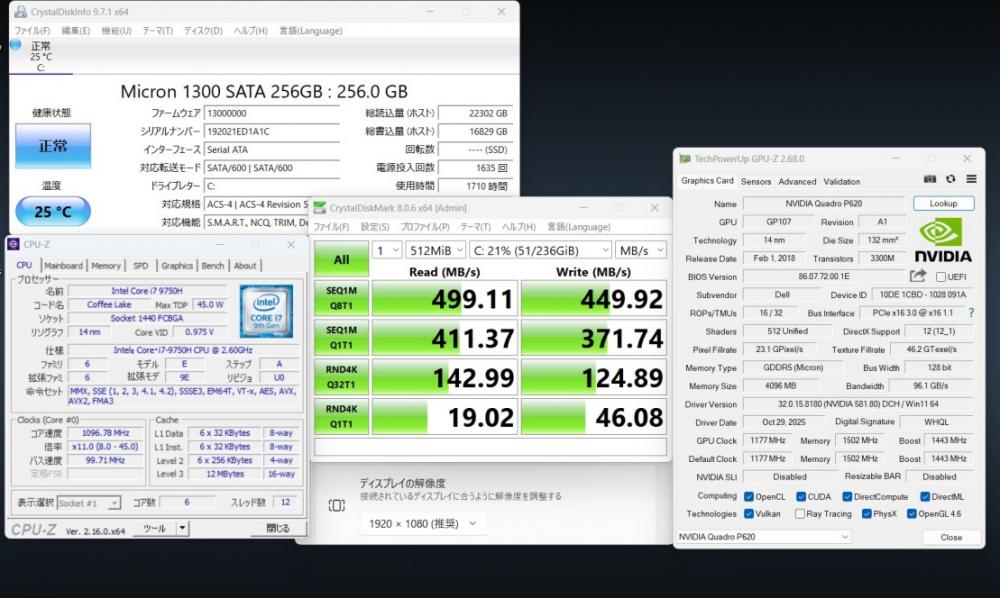This screenshot has height=598, width=1000.
Task: Click the NVIDIA logo in GPU-Z
Action: click(941, 243)
